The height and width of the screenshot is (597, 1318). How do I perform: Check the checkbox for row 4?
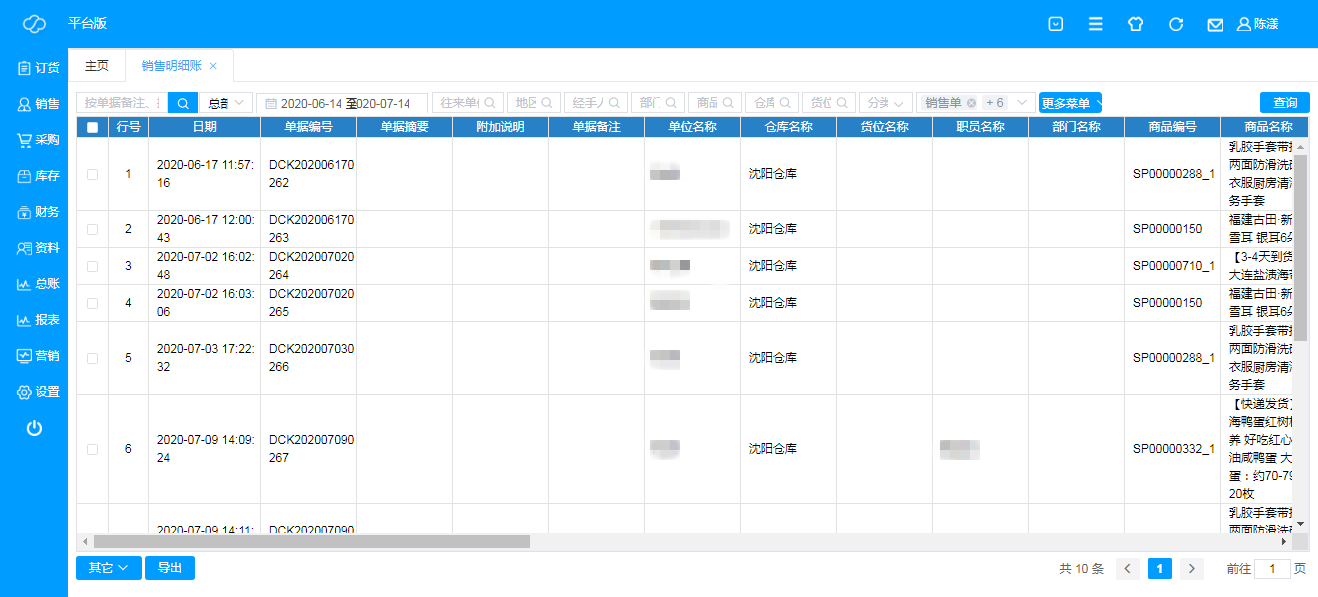93,303
